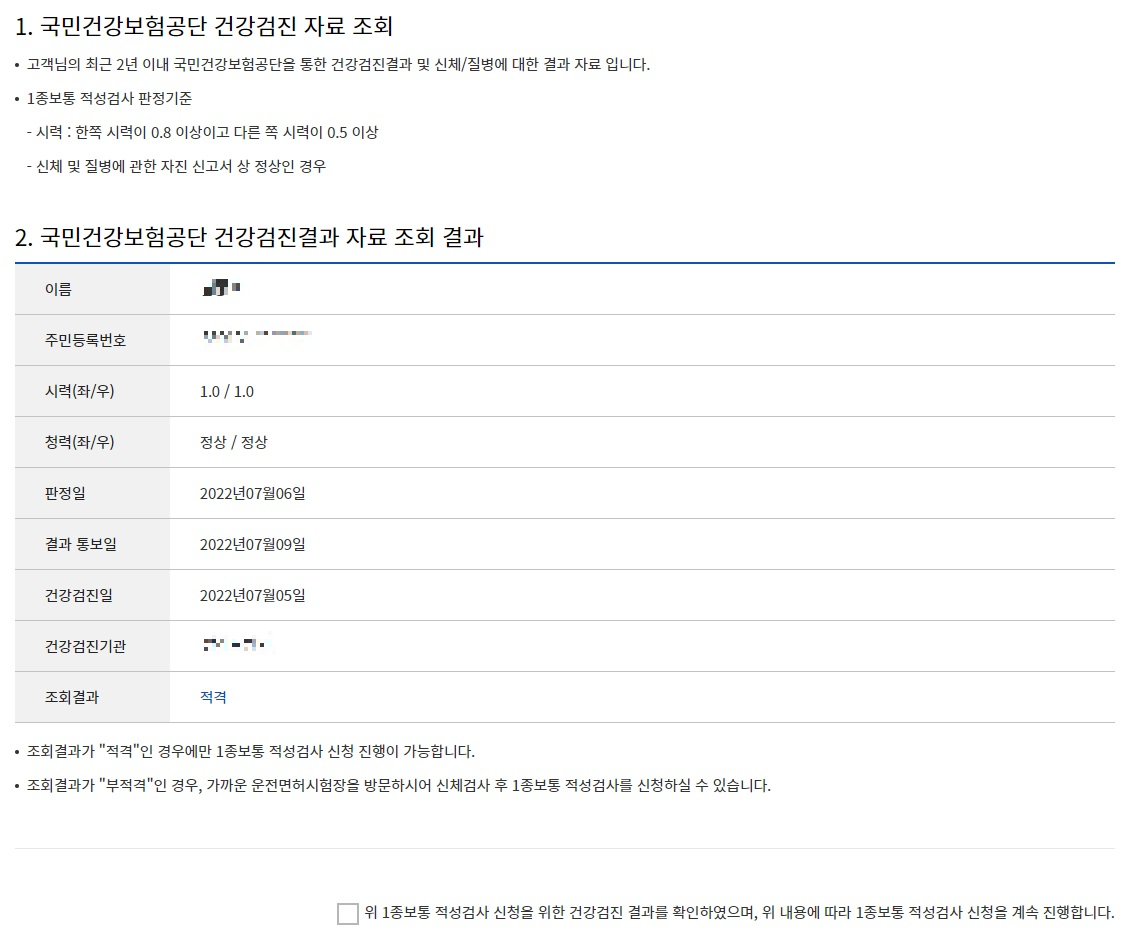Click the '건강검진기관' row label

pyautogui.click(x=85, y=646)
